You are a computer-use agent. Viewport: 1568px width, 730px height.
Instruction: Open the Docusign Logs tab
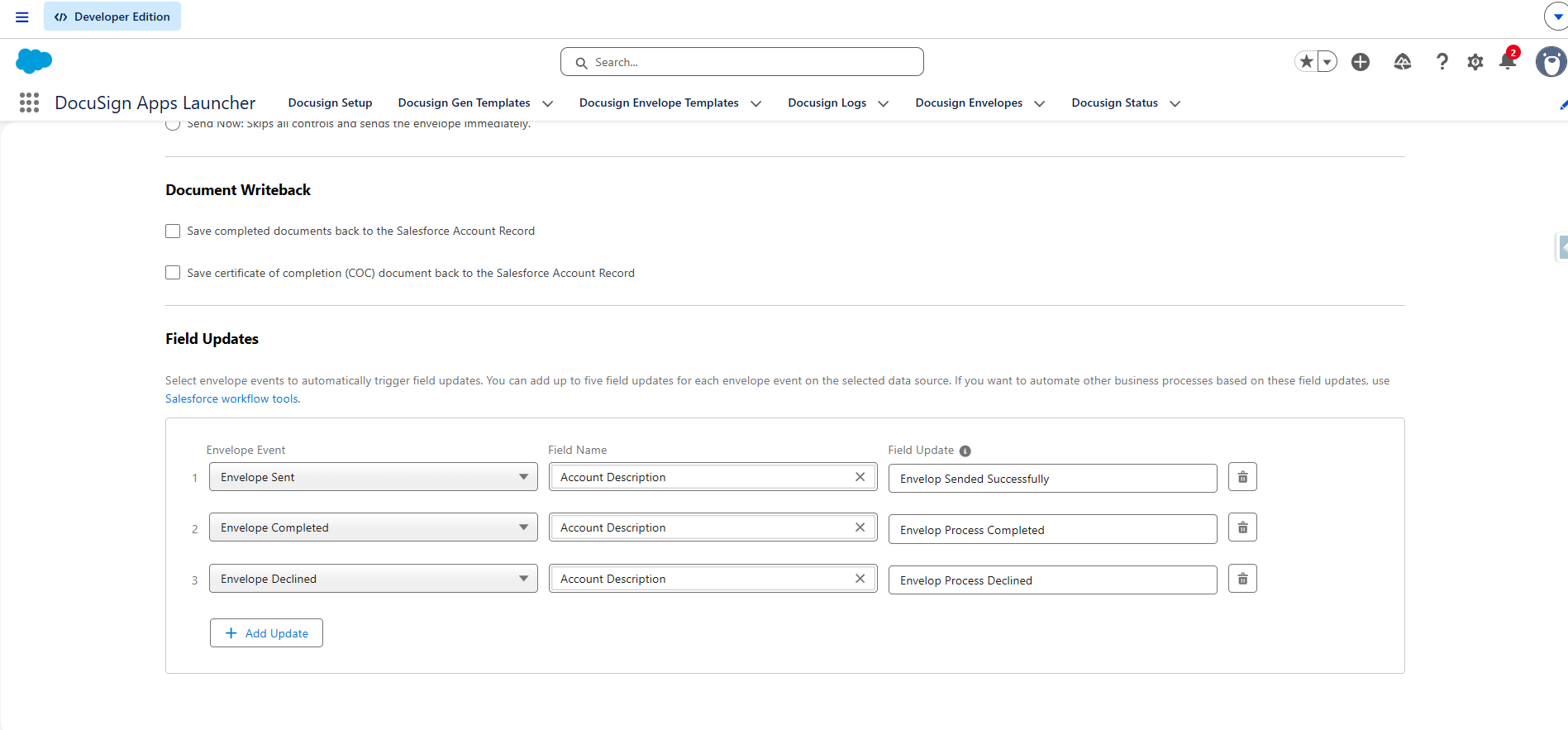click(827, 103)
